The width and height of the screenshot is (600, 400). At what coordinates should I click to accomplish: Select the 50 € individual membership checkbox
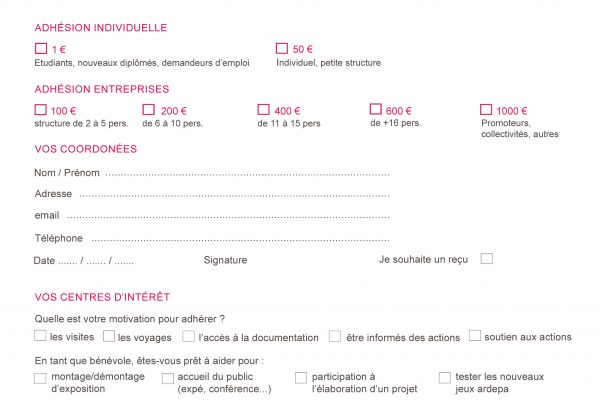click(282, 49)
